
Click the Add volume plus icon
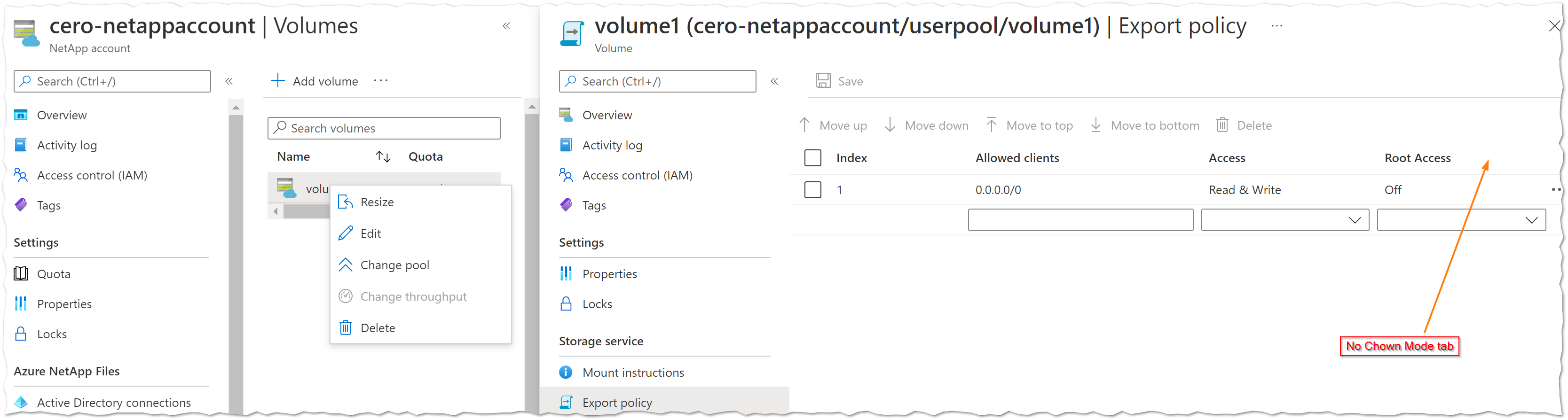pyautogui.click(x=277, y=81)
